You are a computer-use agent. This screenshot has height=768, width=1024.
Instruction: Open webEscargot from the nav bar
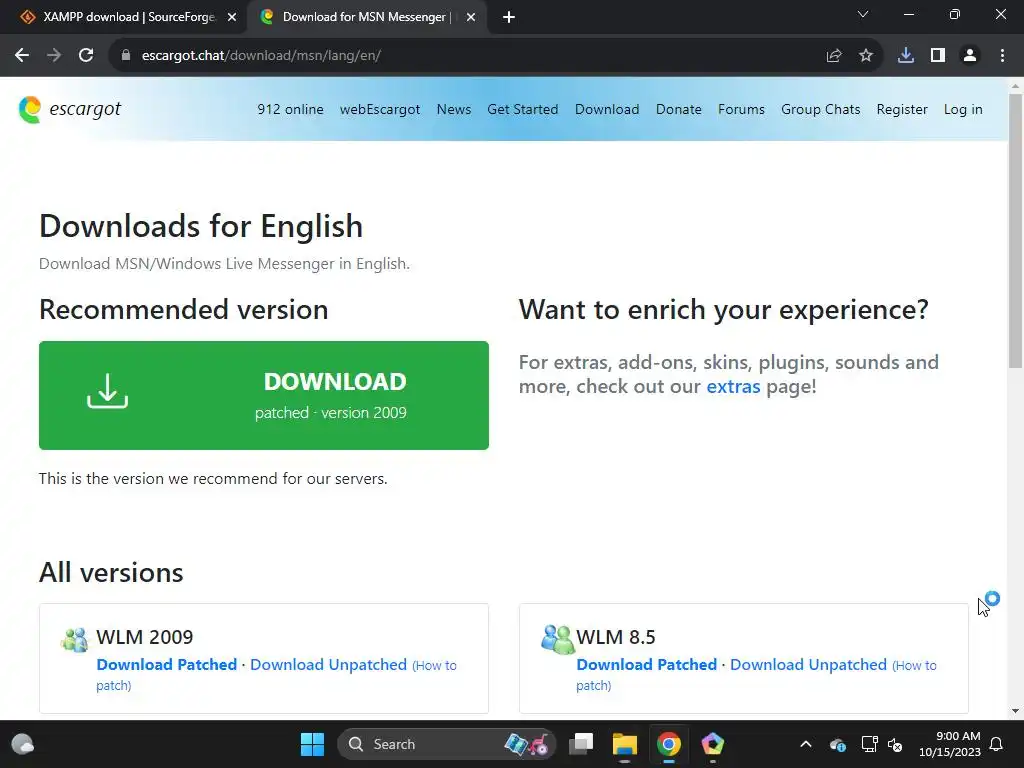[379, 109]
